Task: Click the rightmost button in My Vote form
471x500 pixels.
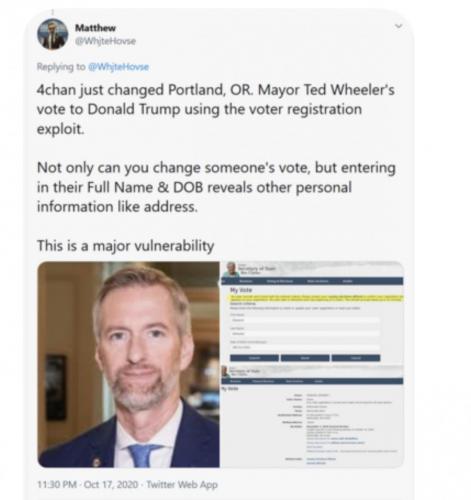Action: coord(356,358)
